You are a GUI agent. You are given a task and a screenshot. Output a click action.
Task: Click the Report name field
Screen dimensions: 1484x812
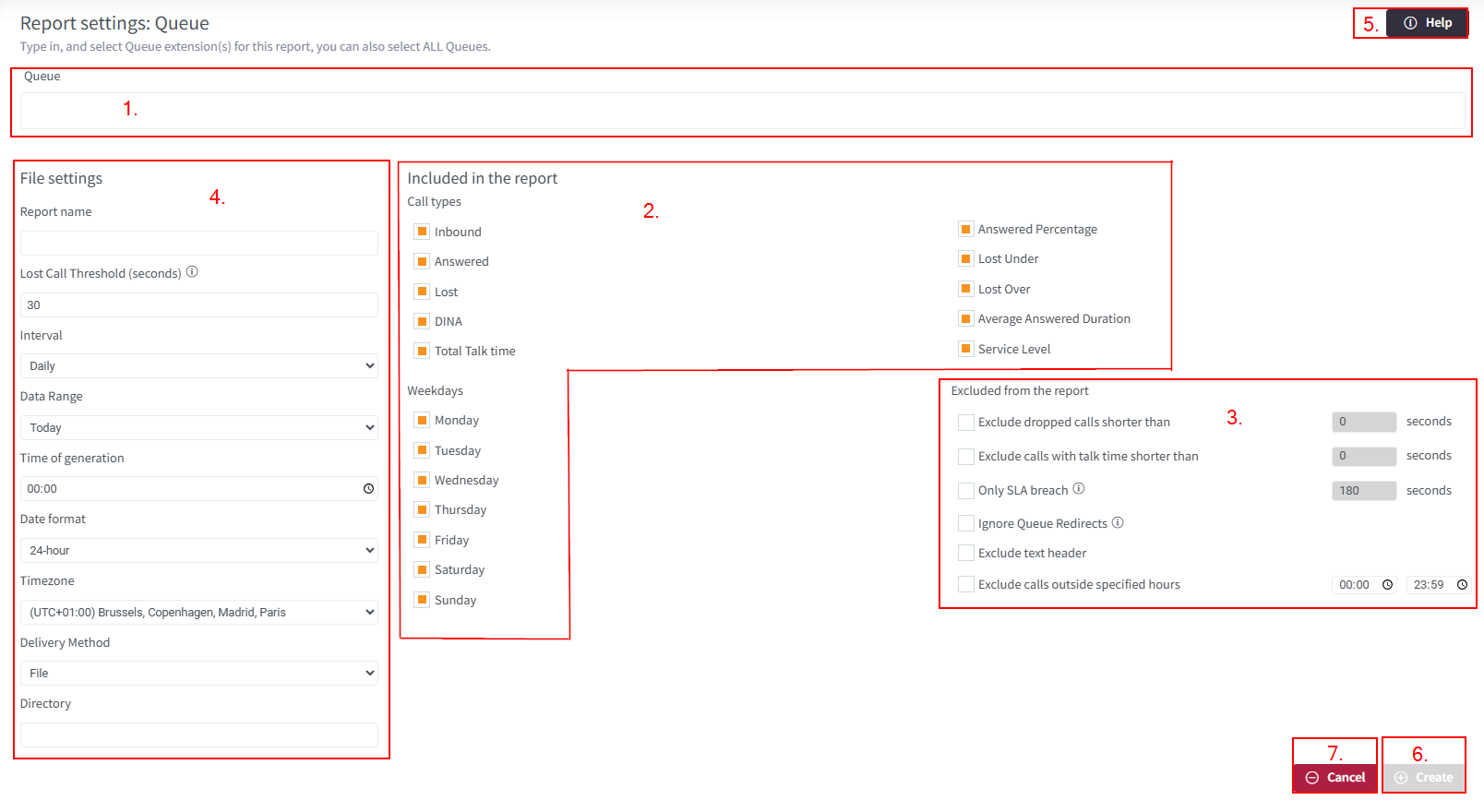[199, 243]
